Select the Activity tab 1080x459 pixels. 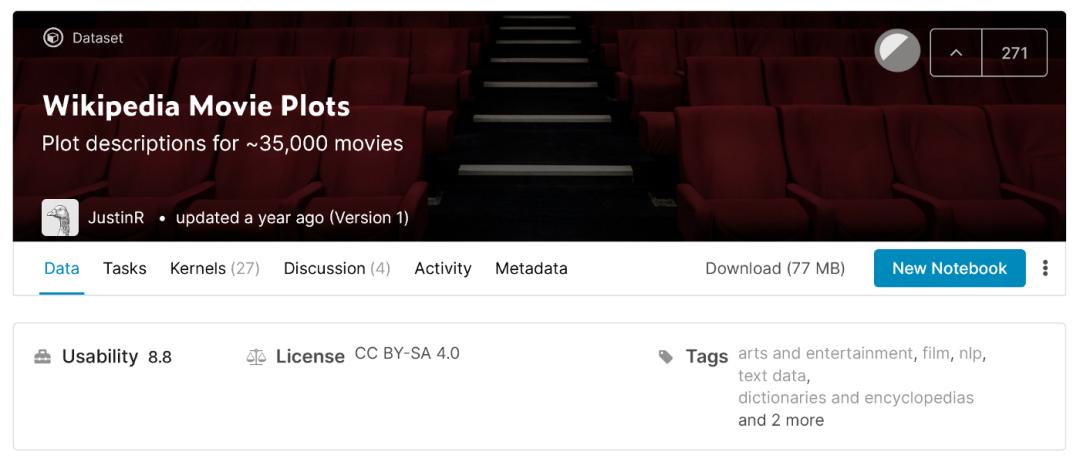tap(443, 268)
